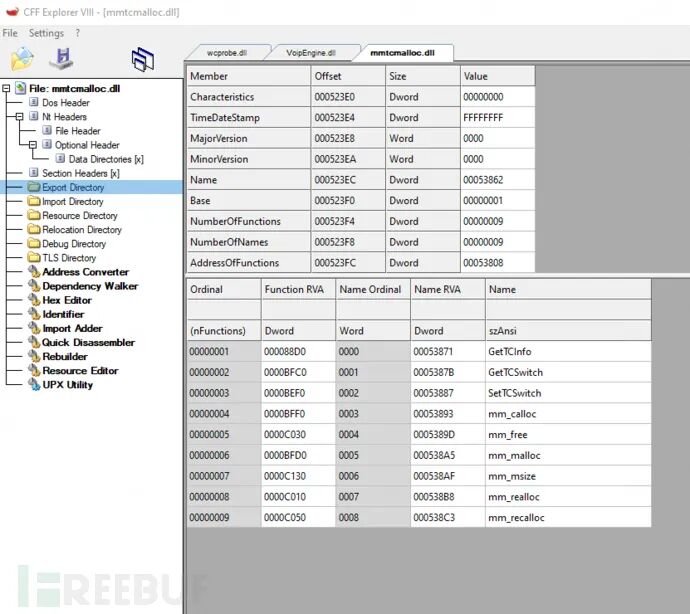Click the Dependency Walker tool icon
690x614 pixels.
[x=34, y=286]
